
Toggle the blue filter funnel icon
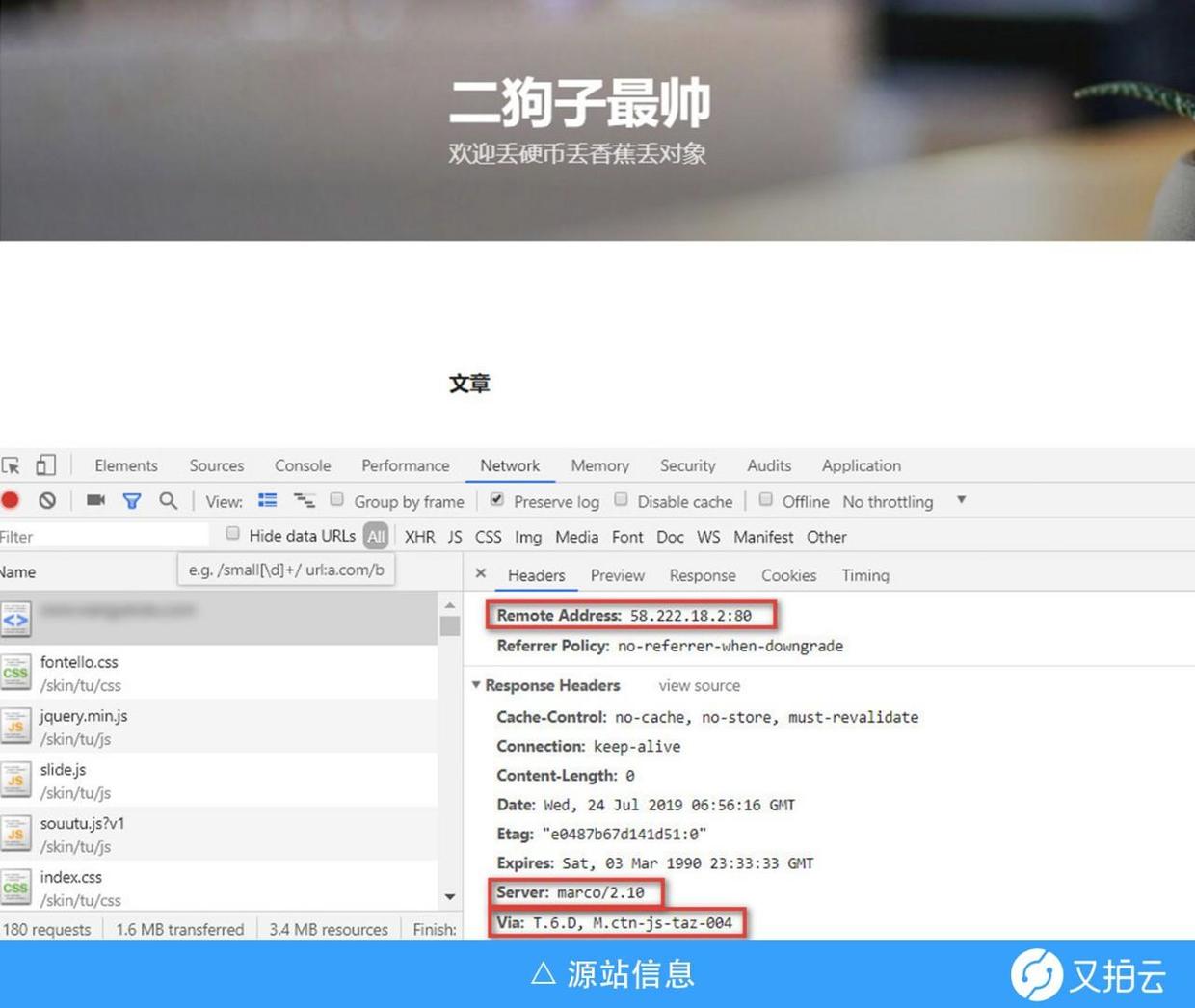(132, 501)
